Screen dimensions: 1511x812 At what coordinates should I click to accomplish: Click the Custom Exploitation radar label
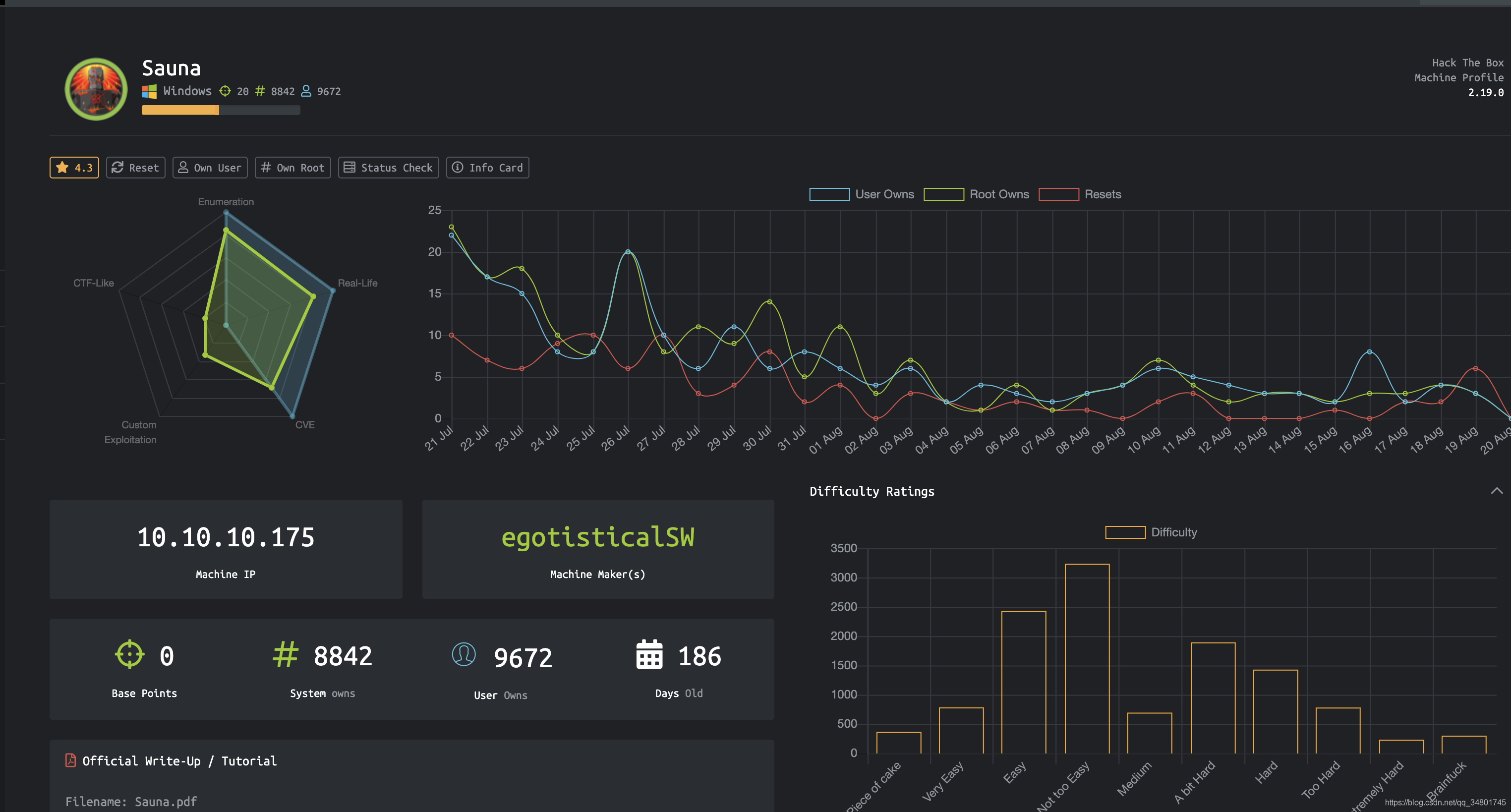[131, 432]
